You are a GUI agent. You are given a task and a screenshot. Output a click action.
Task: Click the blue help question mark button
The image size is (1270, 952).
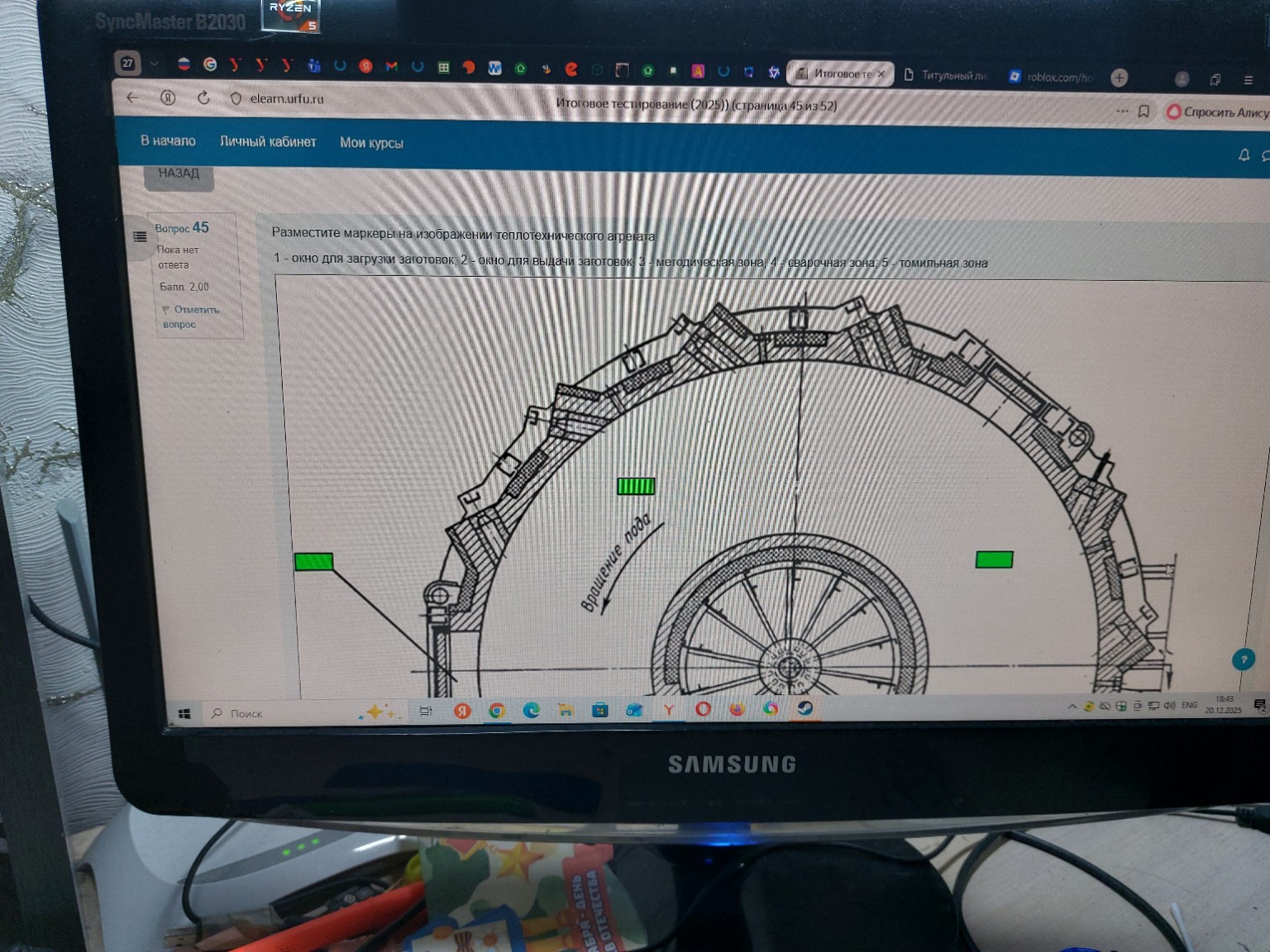click(x=1243, y=659)
